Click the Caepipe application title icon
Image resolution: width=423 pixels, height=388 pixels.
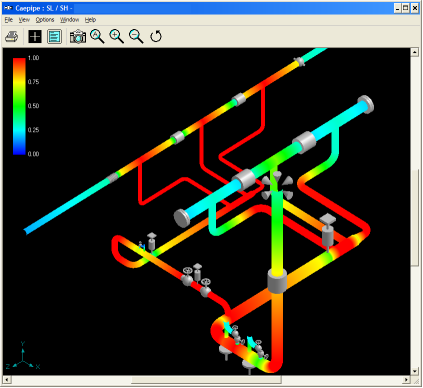pyautogui.click(x=8, y=8)
